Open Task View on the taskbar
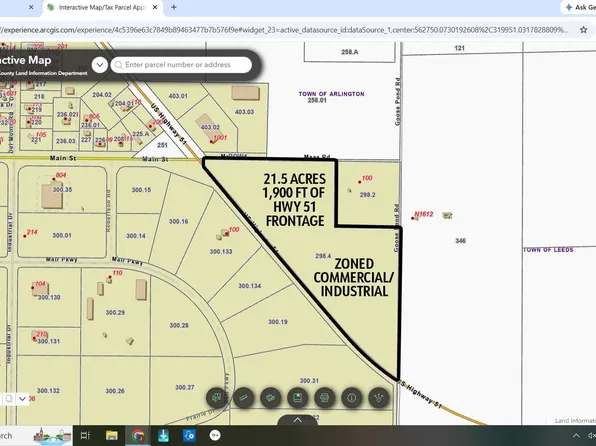The height and width of the screenshot is (446, 596). pyautogui.click(x=85, y=435)
